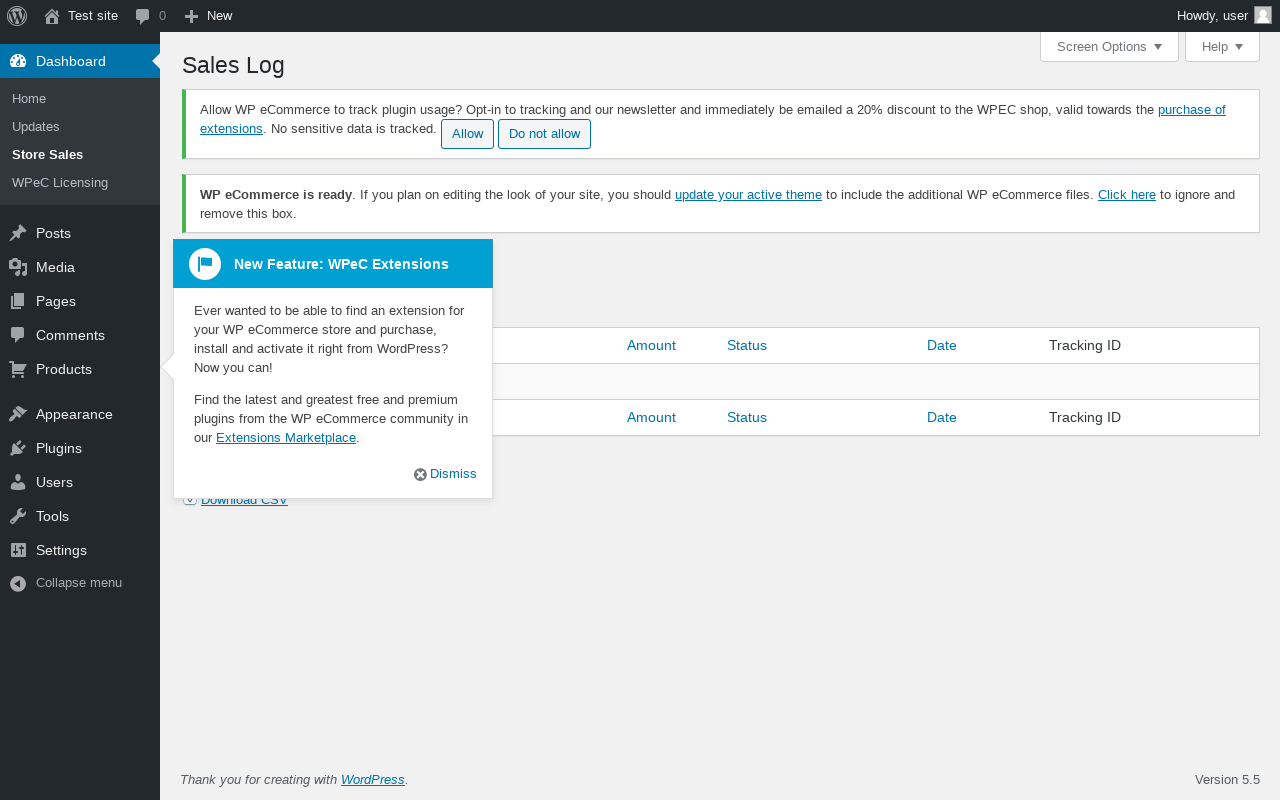
Task: Click the WordPress logo icon
Action: [x=17, y=16]
